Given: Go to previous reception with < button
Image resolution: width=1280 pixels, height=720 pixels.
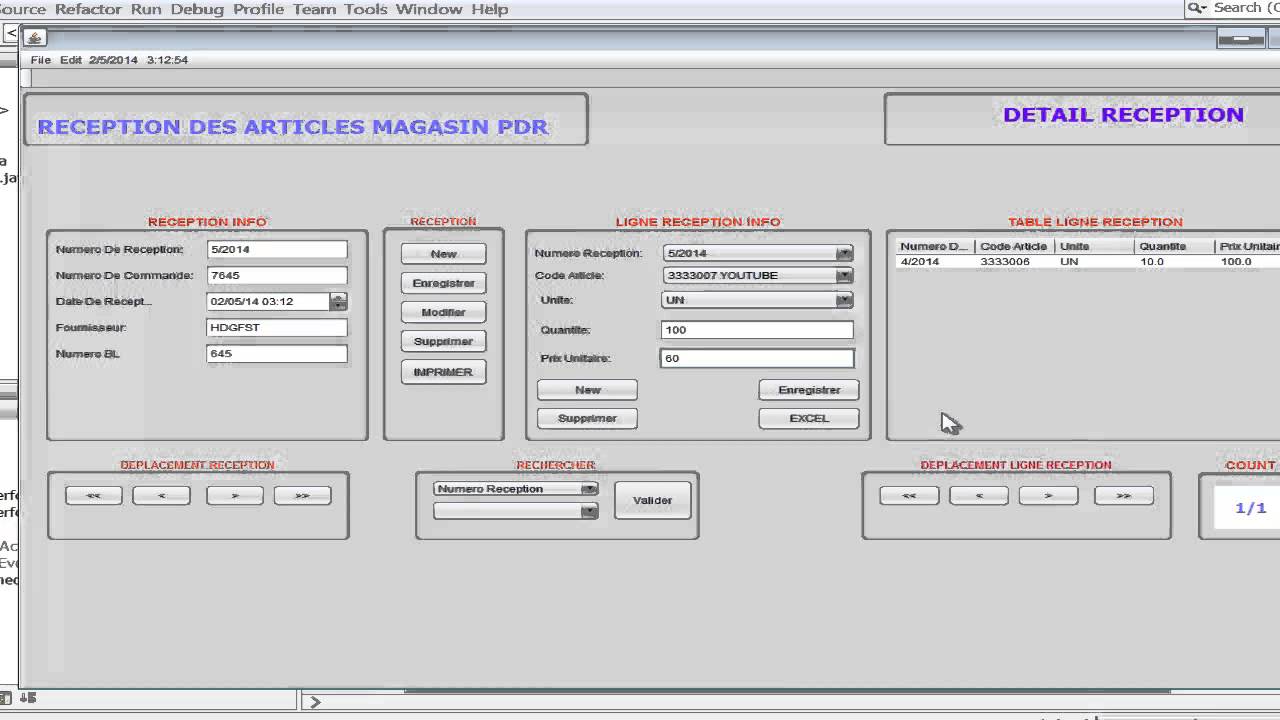Looking at the screenshot, I should 161,495.
